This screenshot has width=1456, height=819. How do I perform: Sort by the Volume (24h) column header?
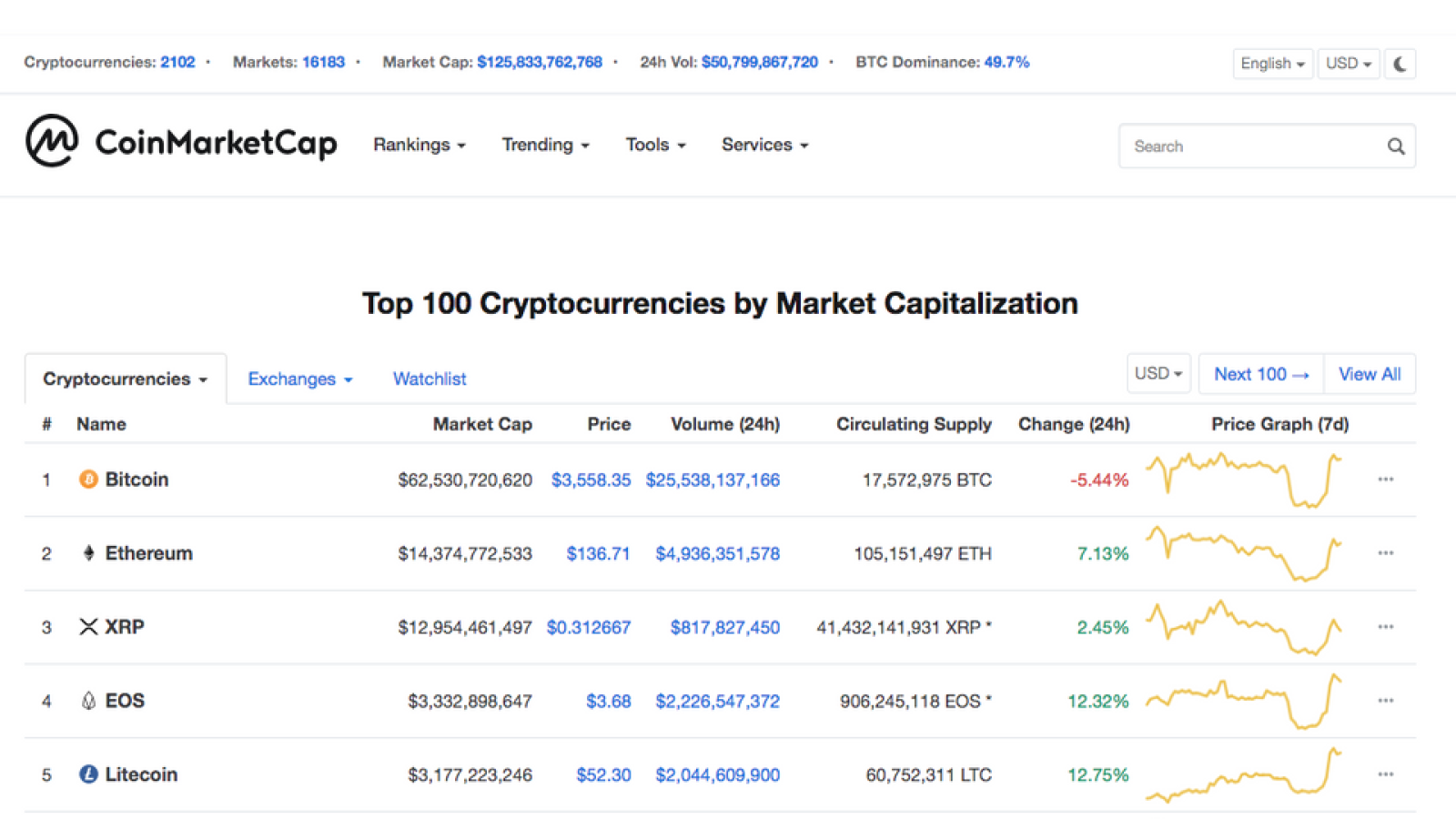click(x=725, y=424)
